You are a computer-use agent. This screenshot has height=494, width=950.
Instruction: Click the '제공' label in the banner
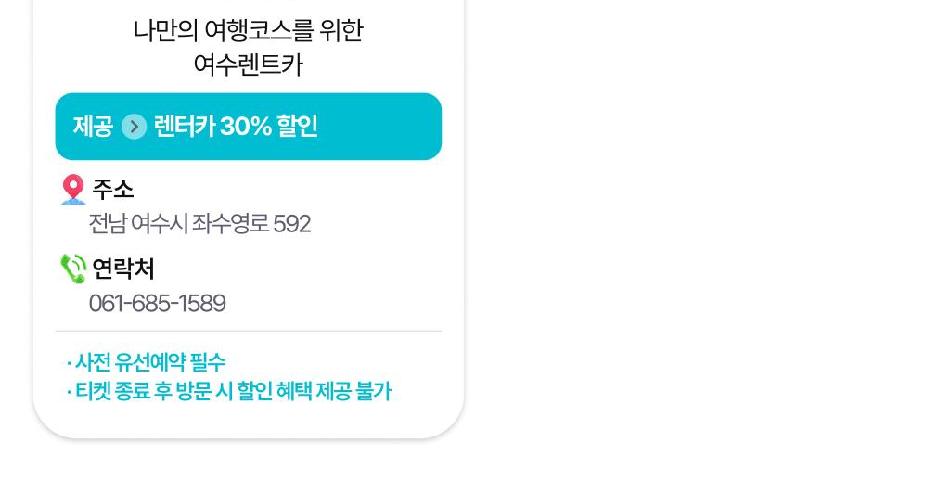coord(92,128)
